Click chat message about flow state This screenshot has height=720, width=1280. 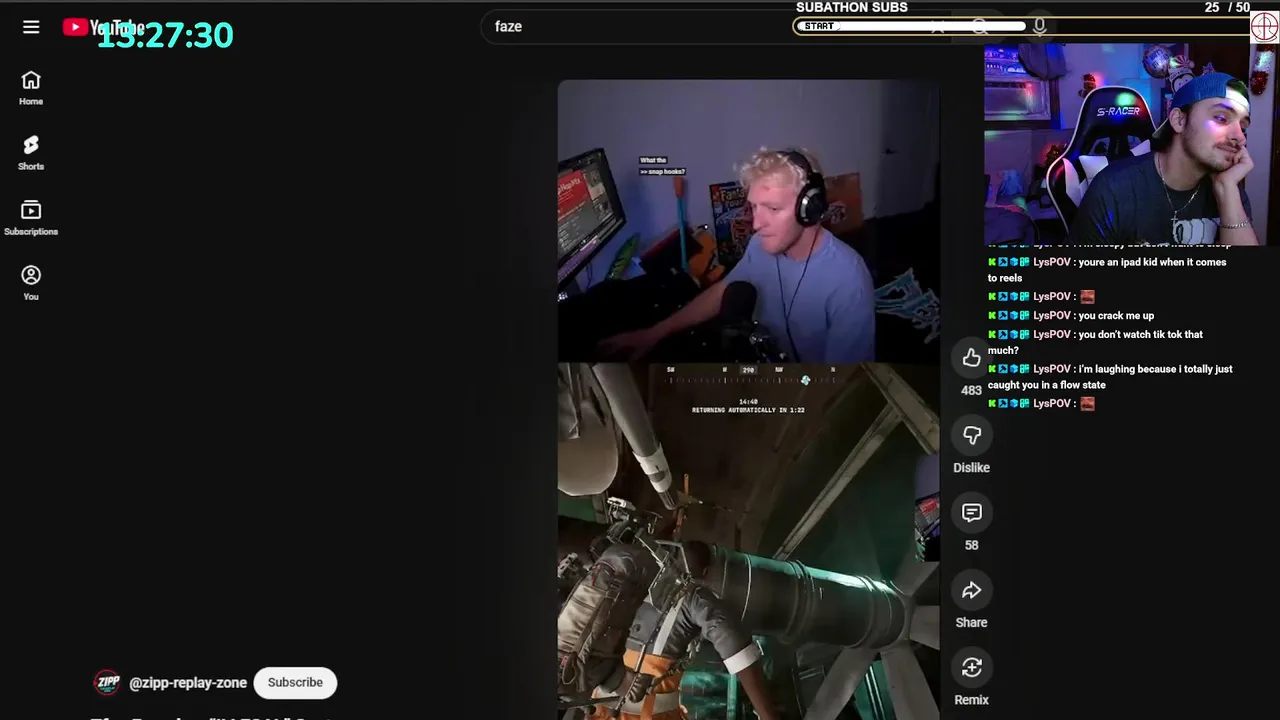(x=1110, y=377)
